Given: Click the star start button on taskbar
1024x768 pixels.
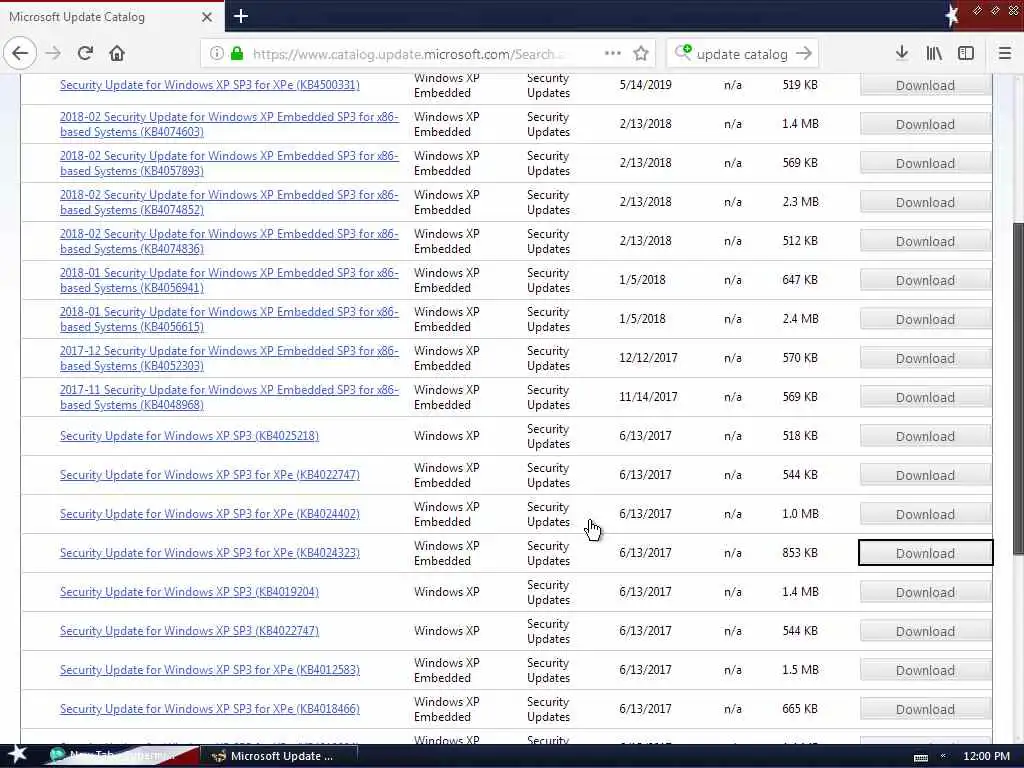Looking at the screenshot, I should pos(17,755).
